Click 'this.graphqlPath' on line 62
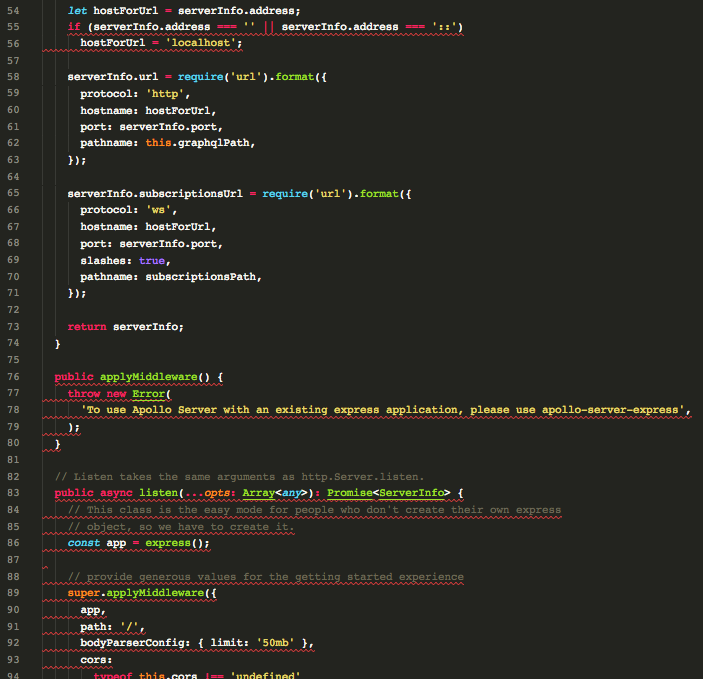This screenshot has width=703, height=679. tap(197, 143)
